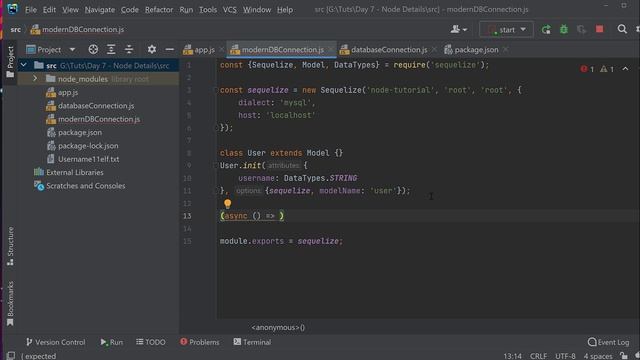The height and width of the screenshot is (360, 640).
Task: Open the VCS menu
Action: pyautogui.click(x=229, y=9)
